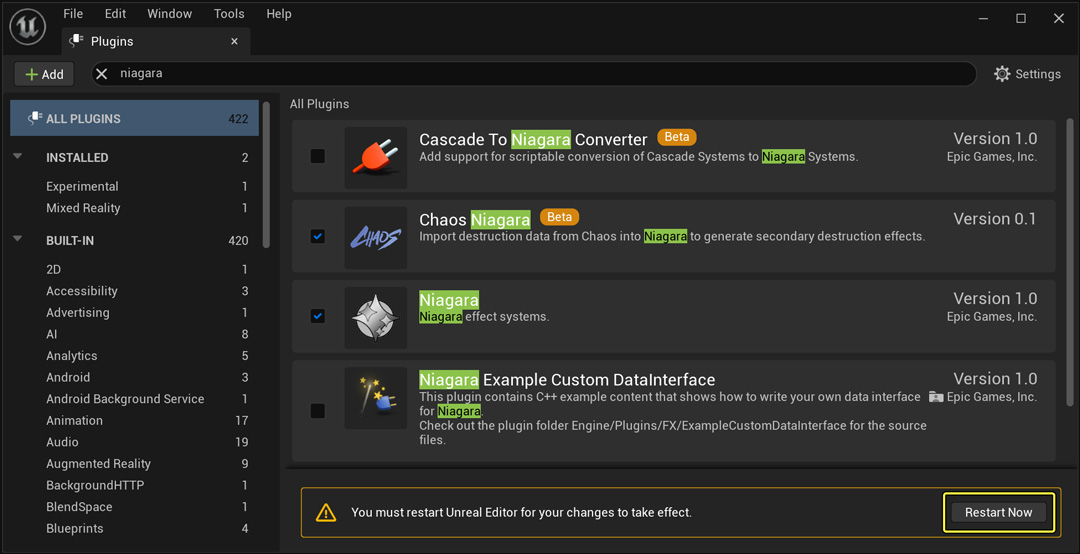Viewport: 1080px width, 554px height.
Task: Click the warning triangle icon in restart notice
Action: (x=326, y=513)
